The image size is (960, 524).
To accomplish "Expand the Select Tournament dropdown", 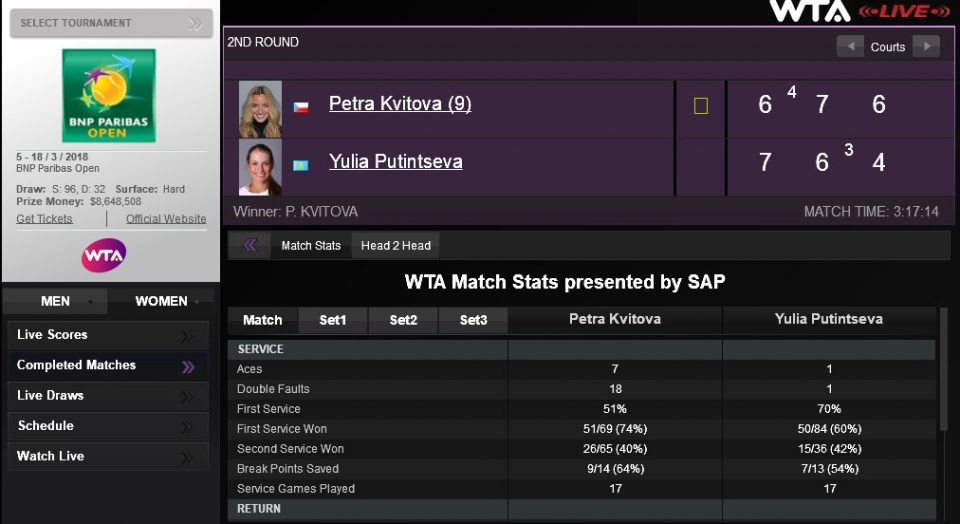I will pos(111,23).
